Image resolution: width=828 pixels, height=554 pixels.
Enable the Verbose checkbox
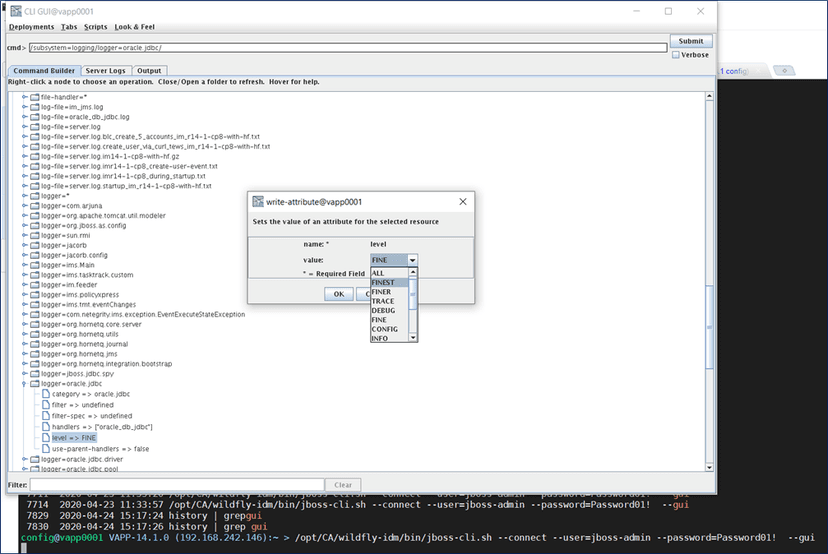coord(676,55)
